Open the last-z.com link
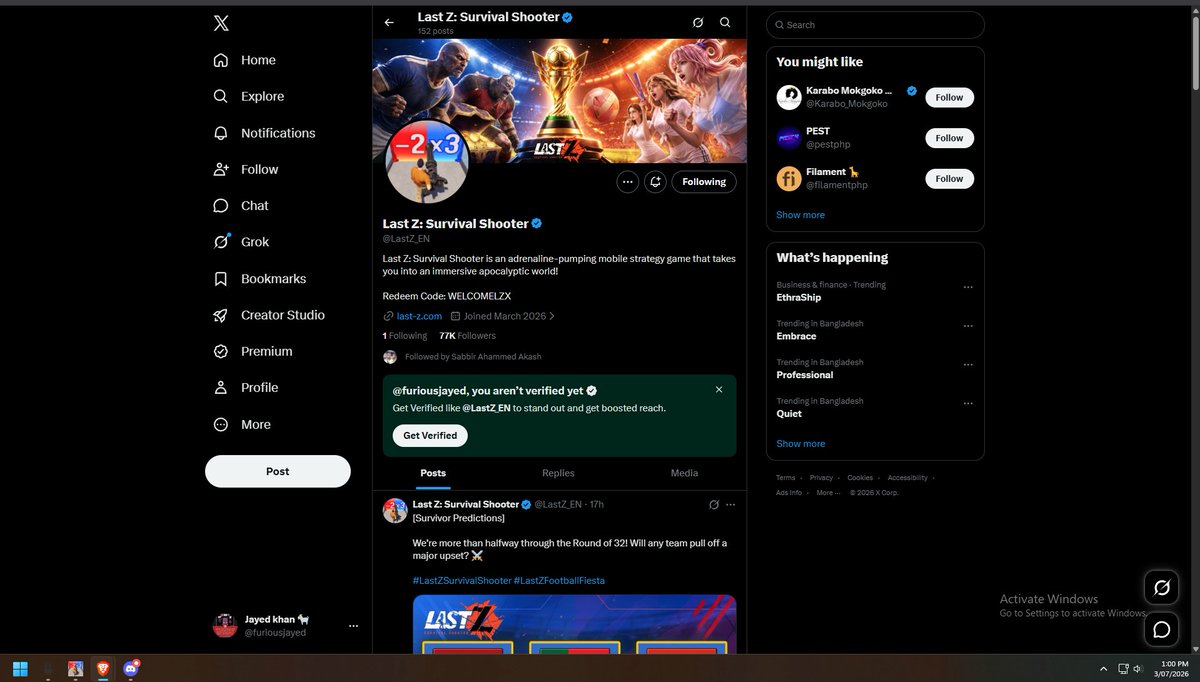 (x=419, y=316)
